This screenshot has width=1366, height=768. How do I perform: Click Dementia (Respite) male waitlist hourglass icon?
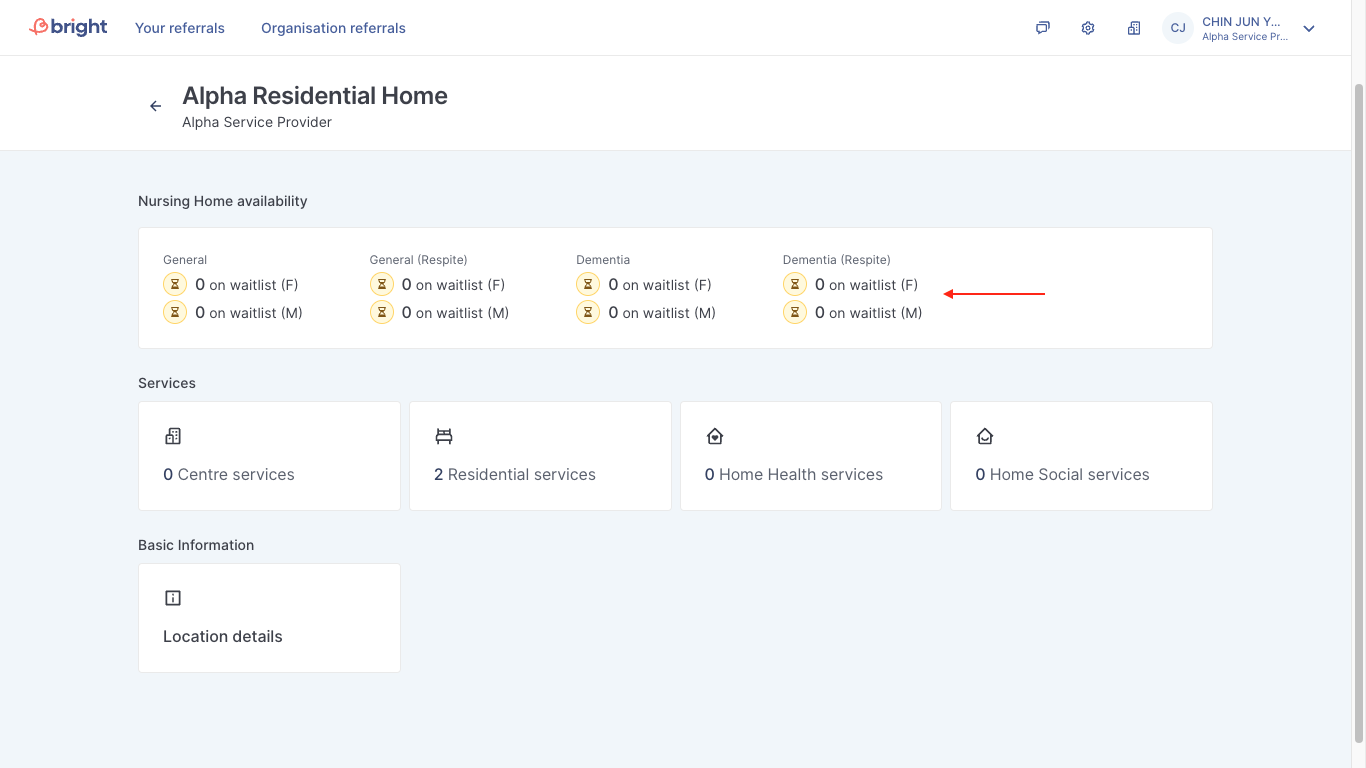(795, 313)
